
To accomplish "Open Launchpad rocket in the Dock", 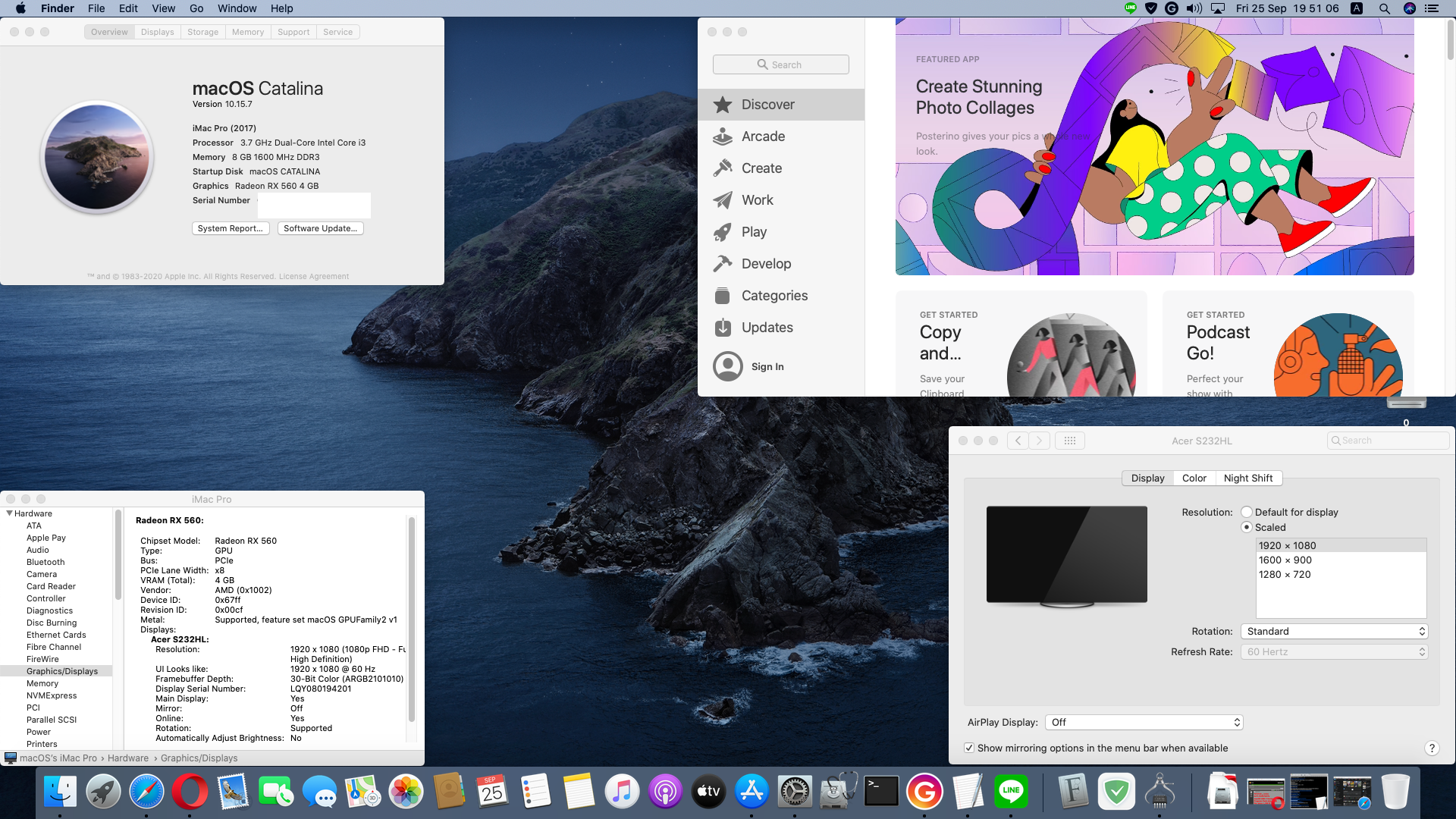I will pyautogui.click(x=103, y=792).
